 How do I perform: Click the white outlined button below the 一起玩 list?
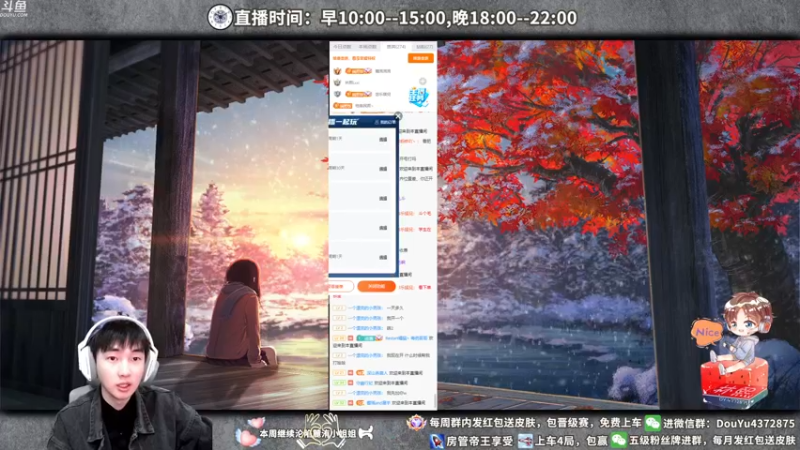pyautogui.click(x=341, y=287)
